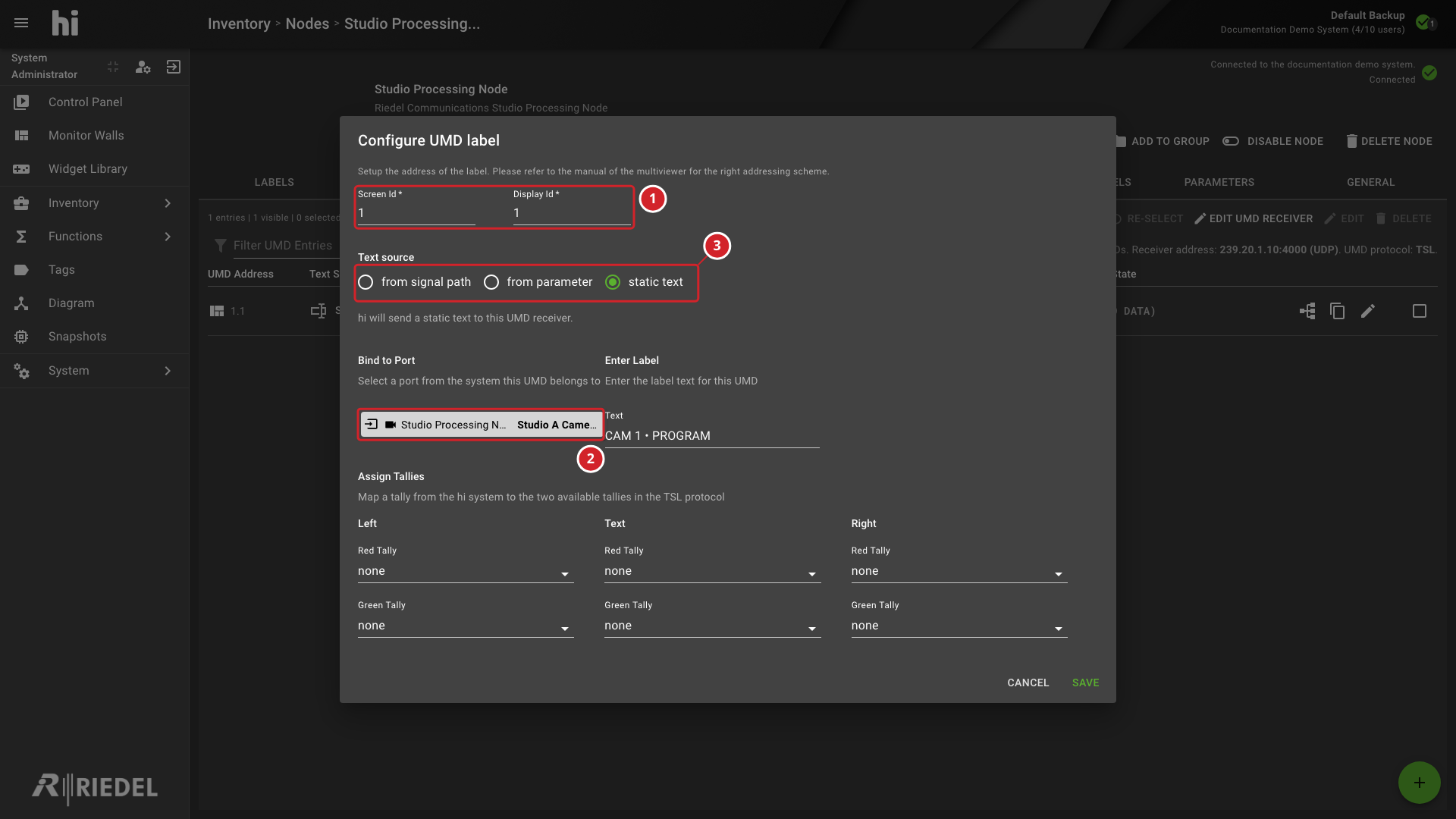Switch to the General tab
Image resolution: width=1456 pixels, height=819 pixels.
pos(1370,182)
